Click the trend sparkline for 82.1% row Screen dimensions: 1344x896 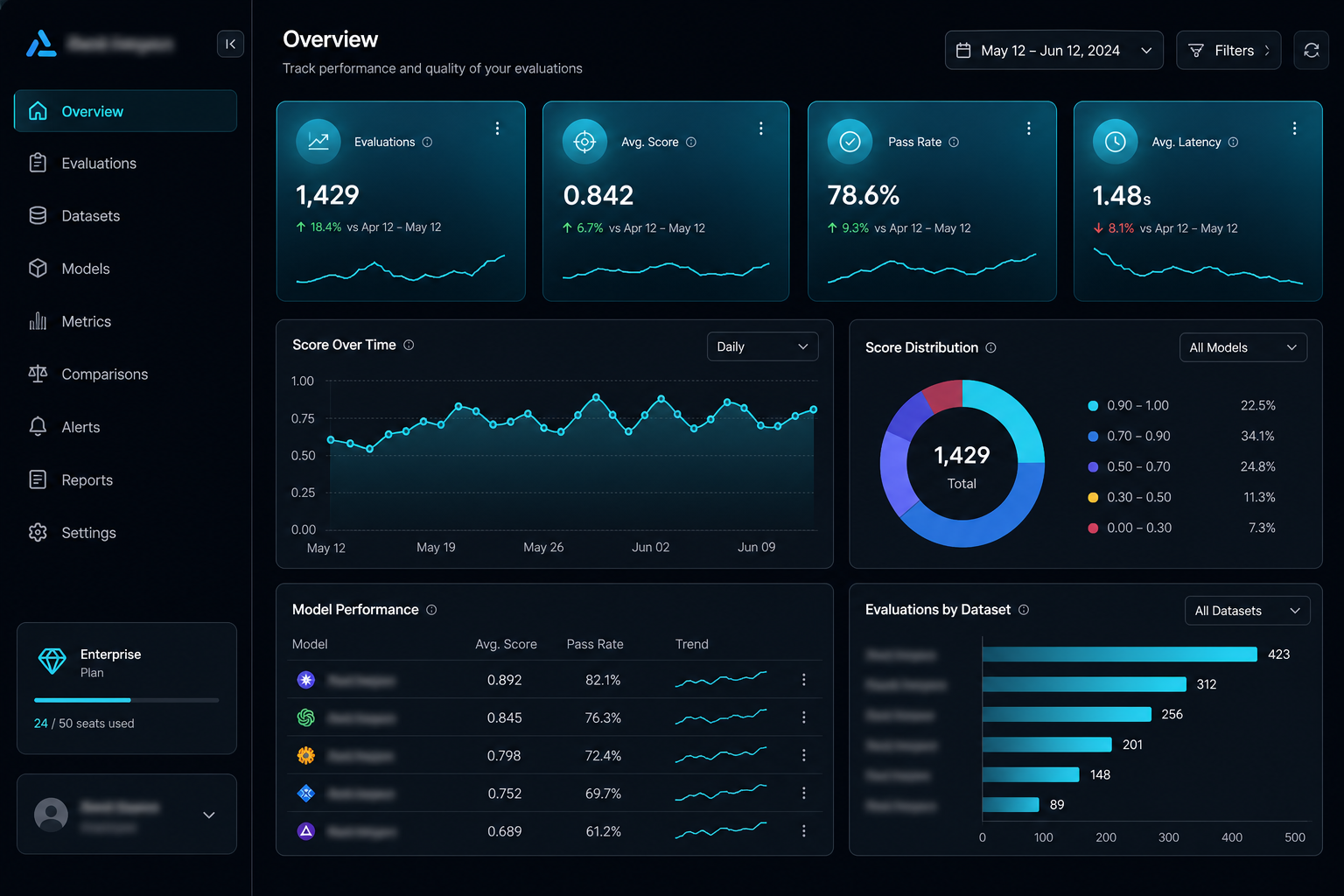coord(721,679)
